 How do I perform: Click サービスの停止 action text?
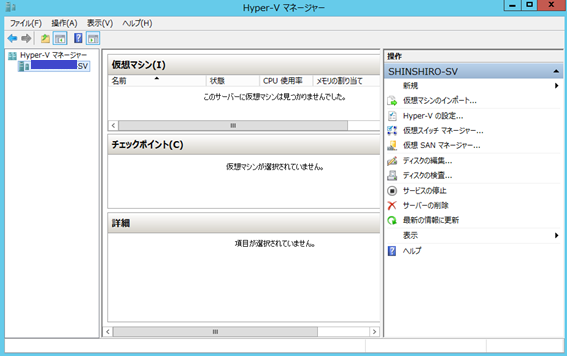(425, 191)
